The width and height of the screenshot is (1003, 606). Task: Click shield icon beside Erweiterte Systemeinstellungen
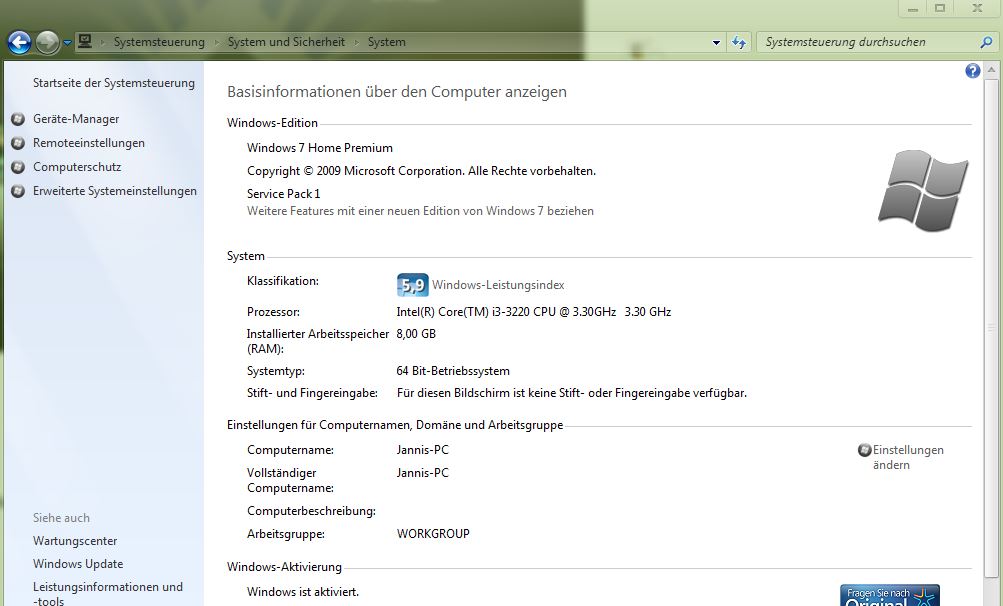pos(19,191)
